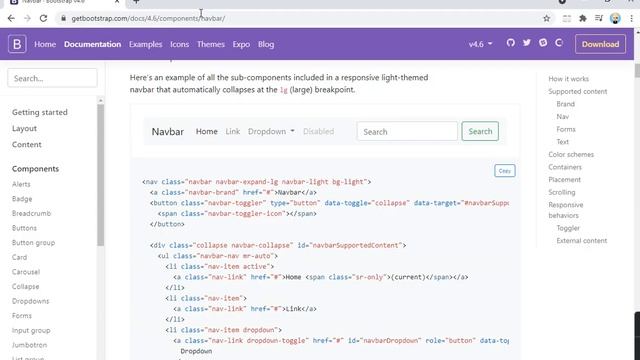This screenshot has width=640, height=360.
Task: Jump to Containers section
Action: pos(565,167)
